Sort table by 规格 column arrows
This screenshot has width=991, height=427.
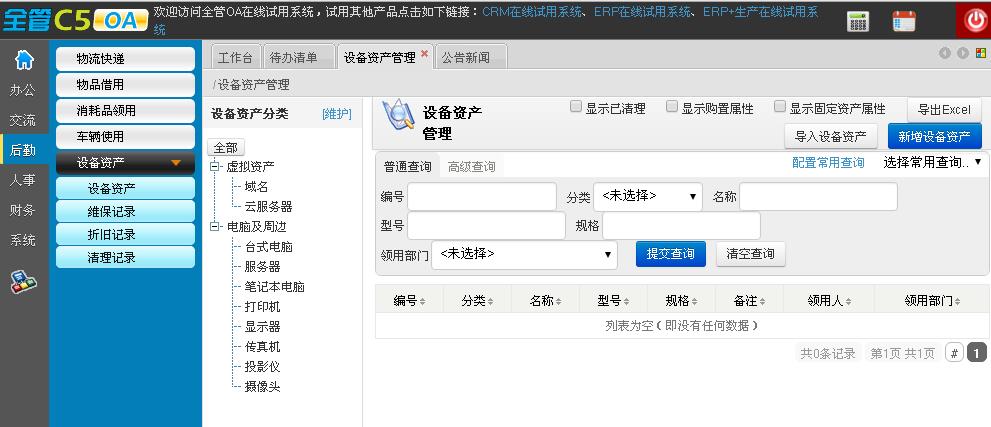[x=695, y=302]
